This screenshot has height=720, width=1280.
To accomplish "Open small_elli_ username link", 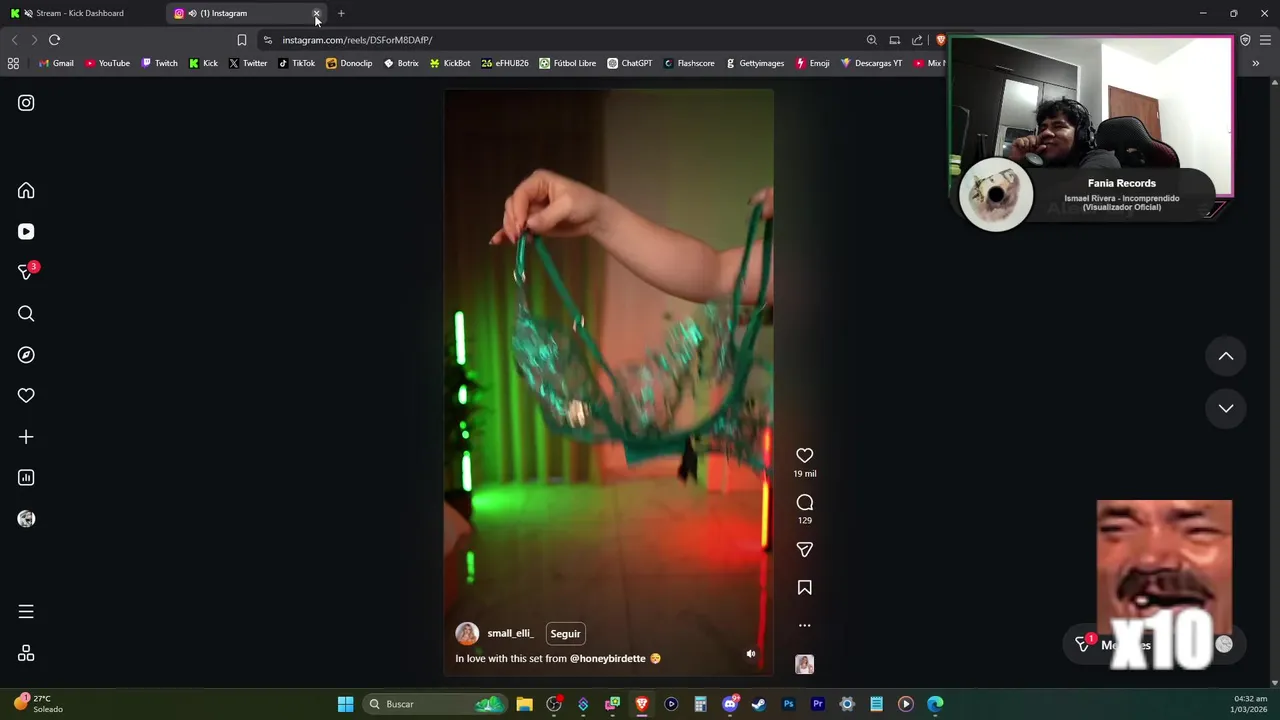I will [x=510, y=633].
